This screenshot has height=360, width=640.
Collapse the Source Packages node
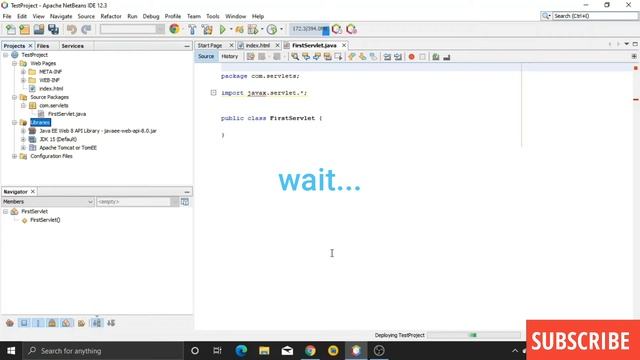coord(14,97)
